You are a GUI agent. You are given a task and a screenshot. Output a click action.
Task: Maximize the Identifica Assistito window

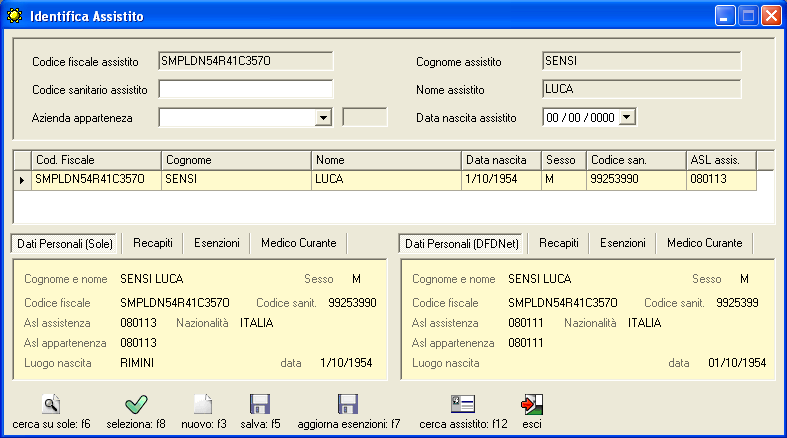[x=748, y=16]
